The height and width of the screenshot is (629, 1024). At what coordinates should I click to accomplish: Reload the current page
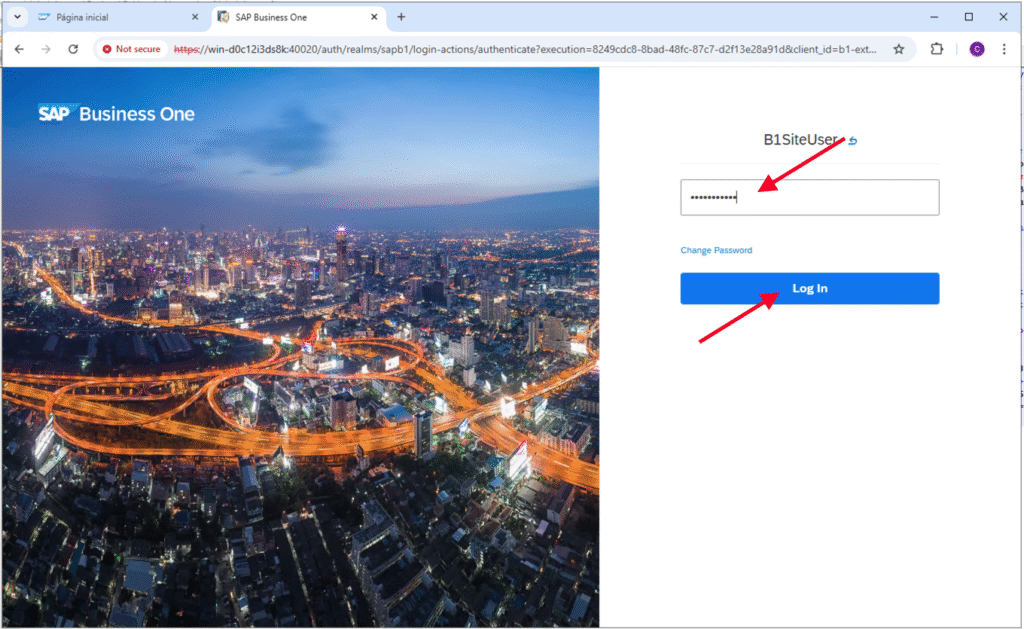pyautogui.click(x=73, y=49)
